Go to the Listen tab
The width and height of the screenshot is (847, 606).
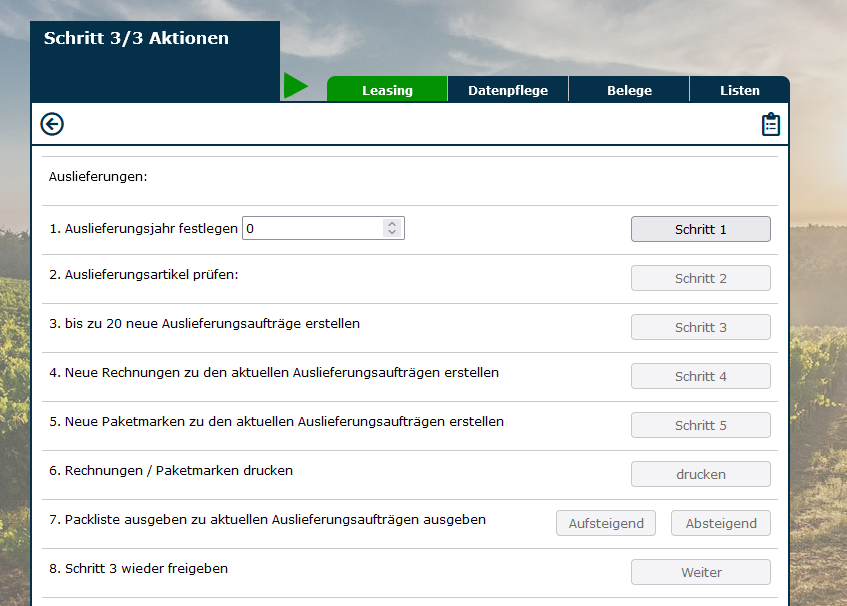pyautogui.click(x=739, y=90)
